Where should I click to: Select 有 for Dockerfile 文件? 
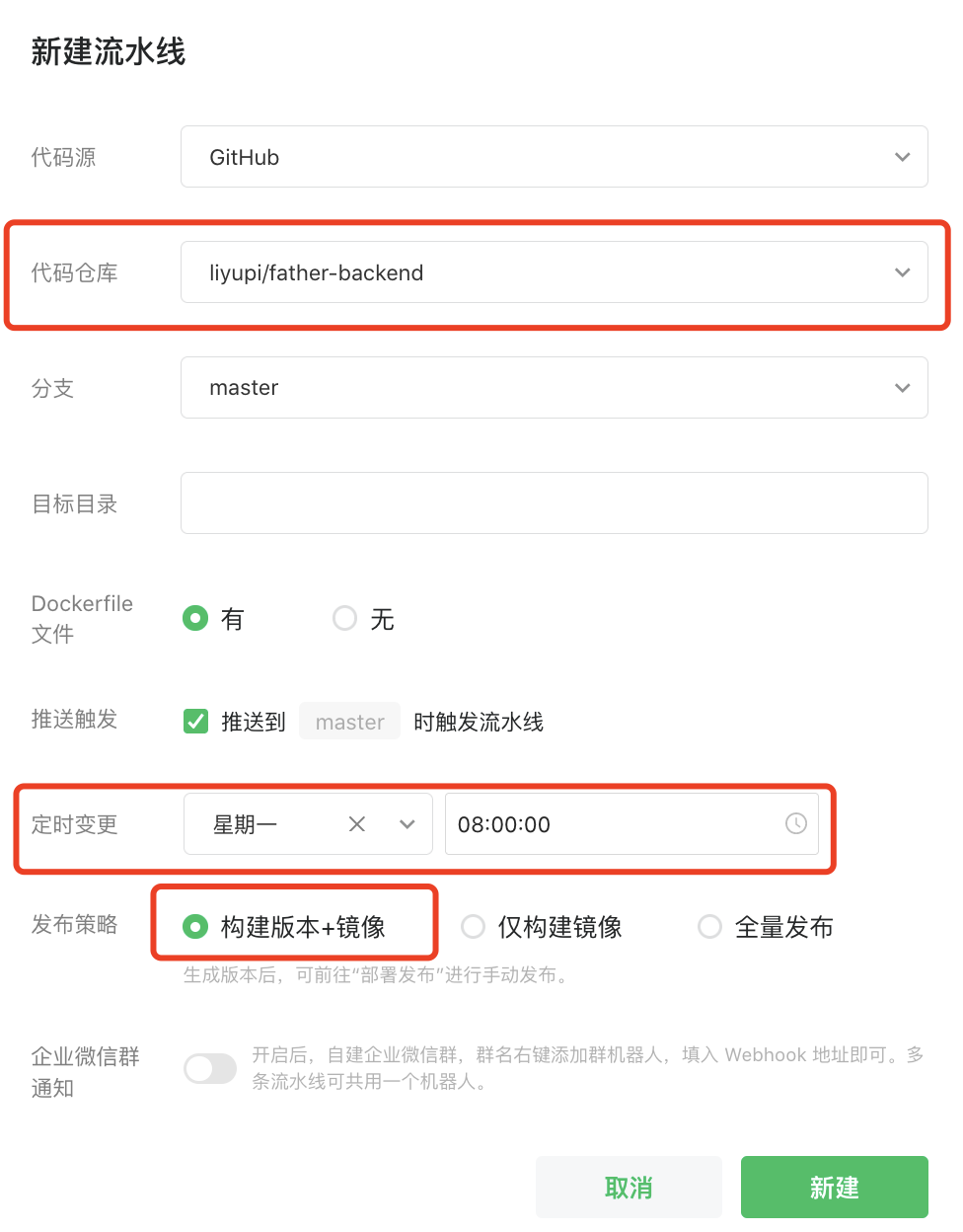[x=195, y=619]
